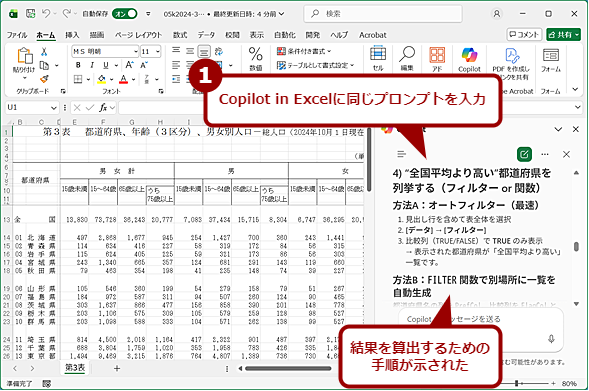The width and height of the screenshot is (589, 391).
Task: Click the more options ellipsis in Copilot pane
Action: (x=545, y=154)
